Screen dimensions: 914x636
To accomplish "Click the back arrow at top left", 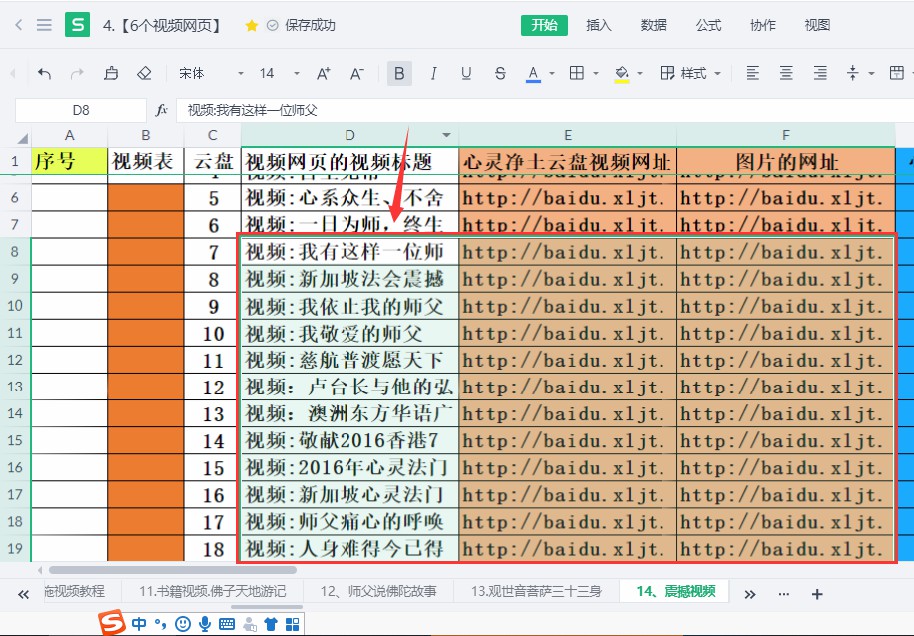I will point(19,25).
